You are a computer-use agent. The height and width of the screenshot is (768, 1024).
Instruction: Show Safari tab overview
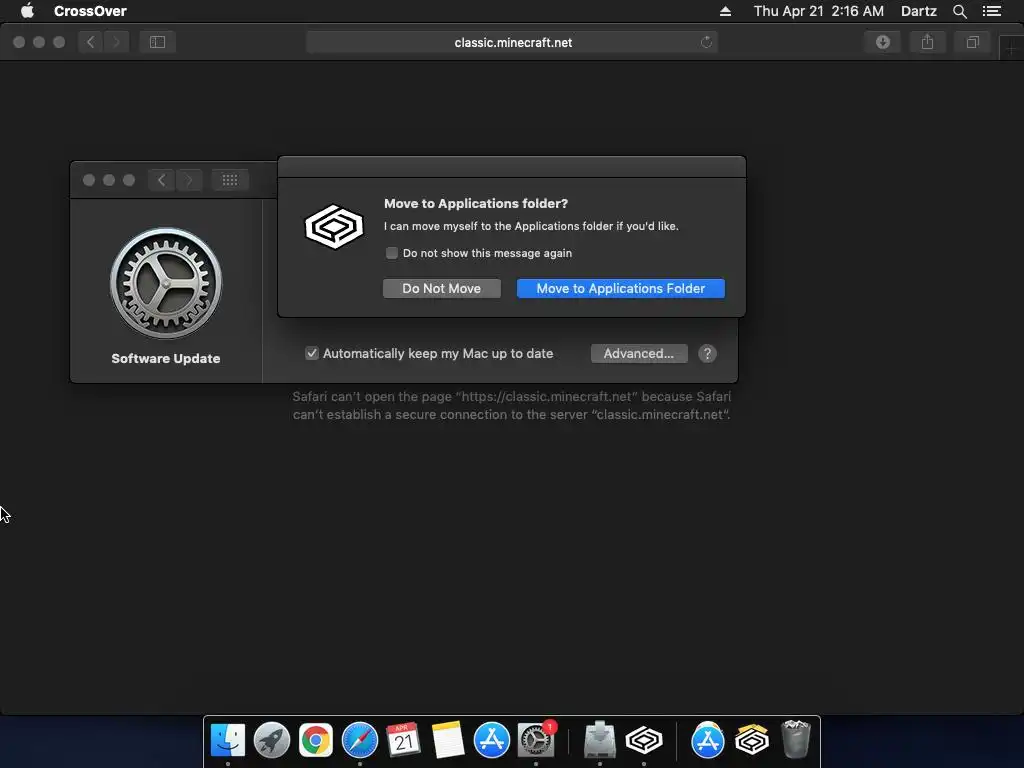pyautogui.click(x=972, y=42)
